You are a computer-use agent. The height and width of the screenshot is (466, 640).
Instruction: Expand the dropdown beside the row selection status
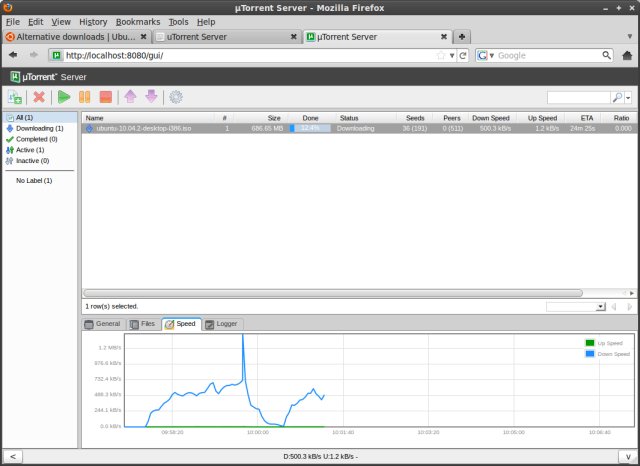[x=600, y=306]
